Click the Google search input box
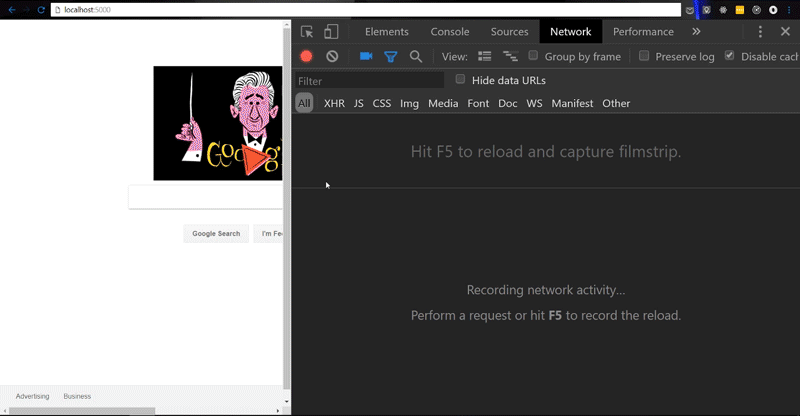The height and width of the screenshot is (416, 800). (206, 197)
